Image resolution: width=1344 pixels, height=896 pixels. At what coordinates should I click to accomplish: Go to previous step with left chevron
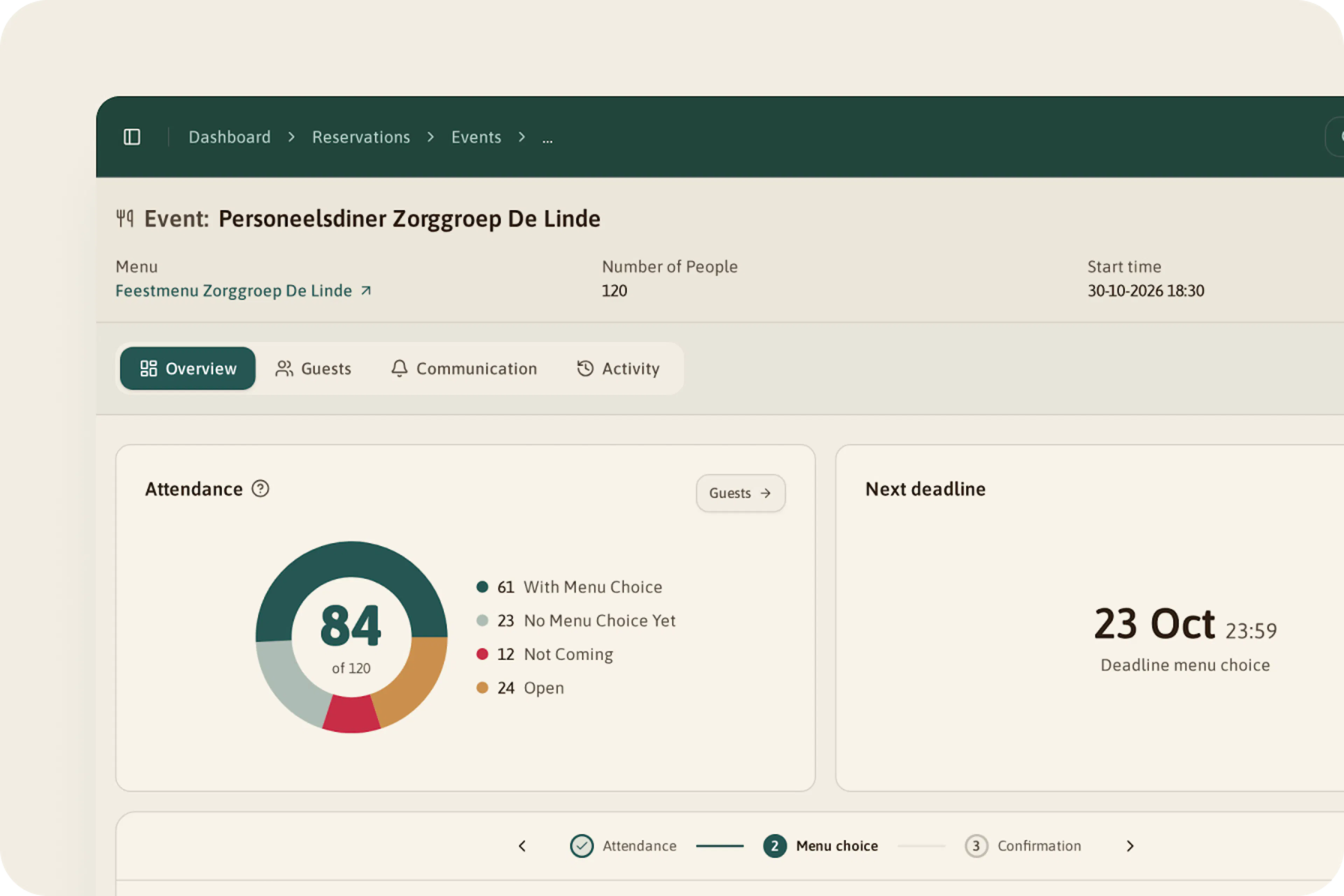tap(522, 846)
